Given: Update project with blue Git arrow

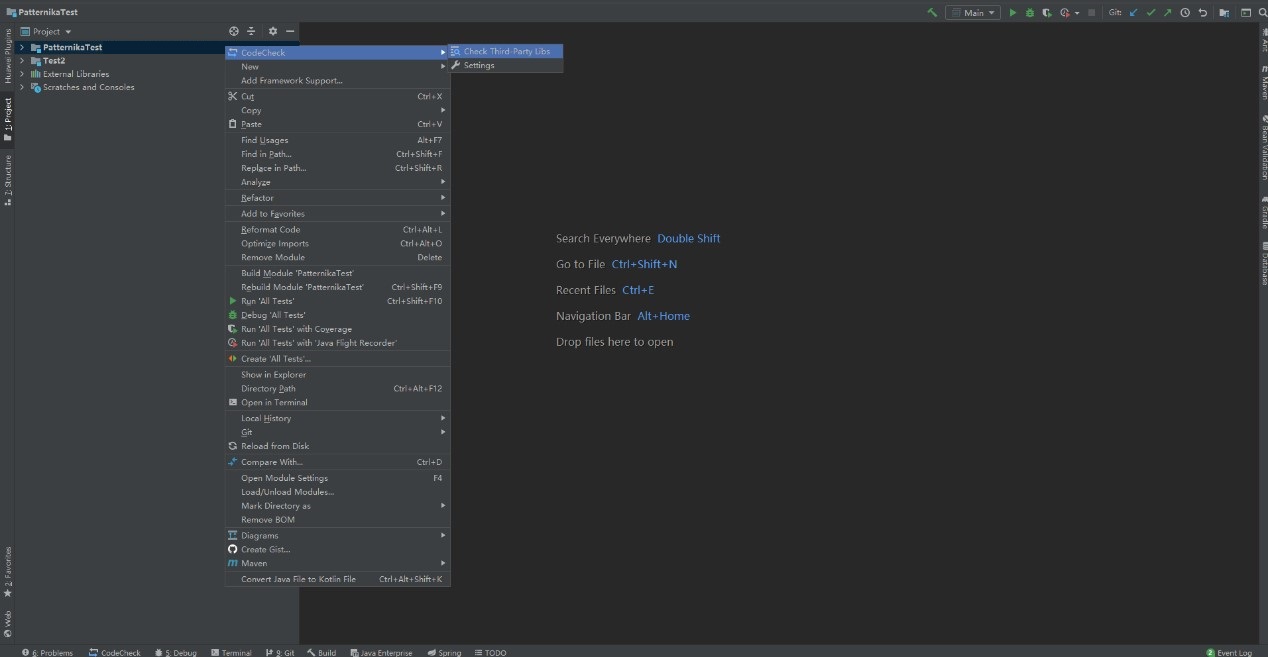Looking at the screenshot, I should tap(1133, 13).
